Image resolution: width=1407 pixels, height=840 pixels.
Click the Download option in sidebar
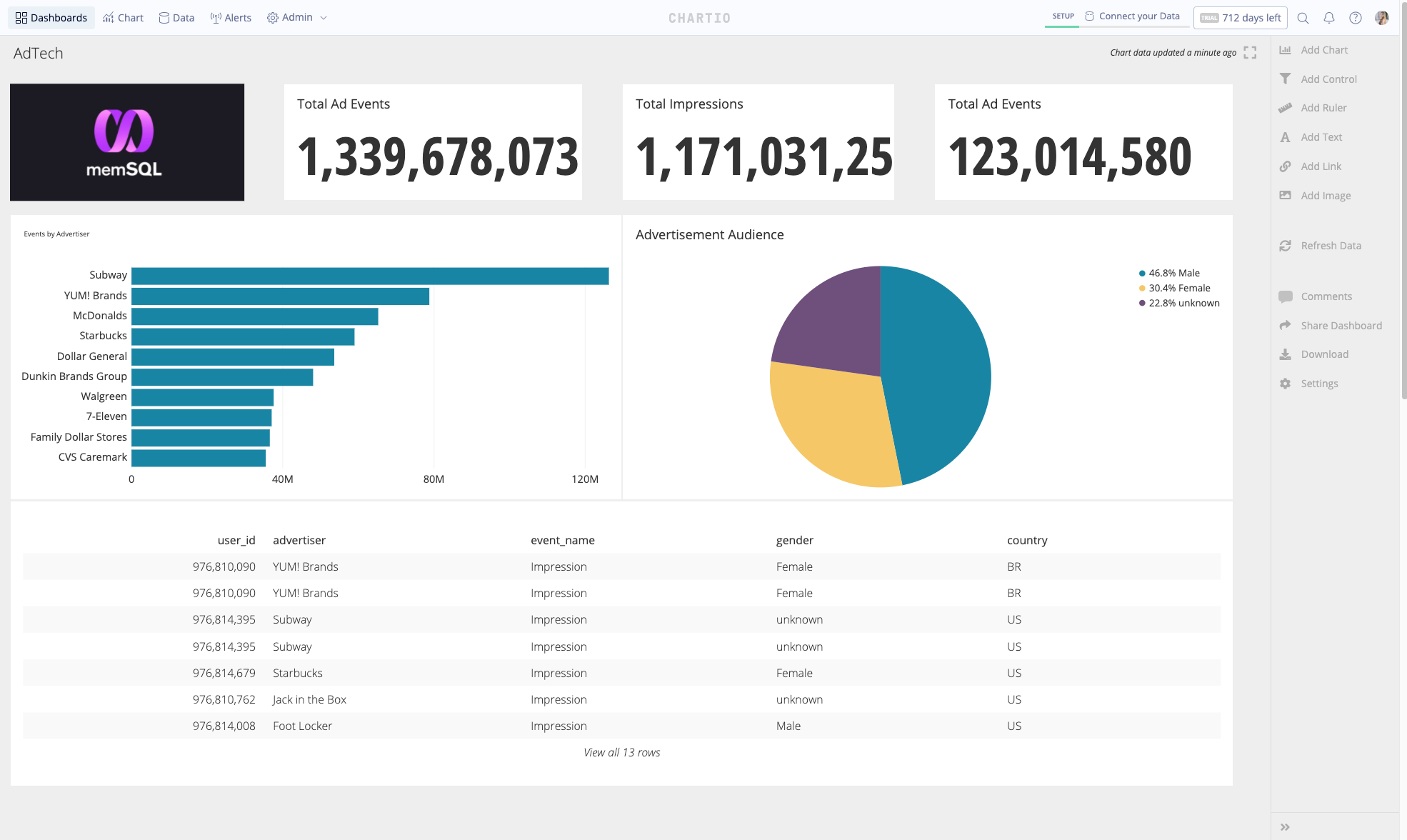1324,354
